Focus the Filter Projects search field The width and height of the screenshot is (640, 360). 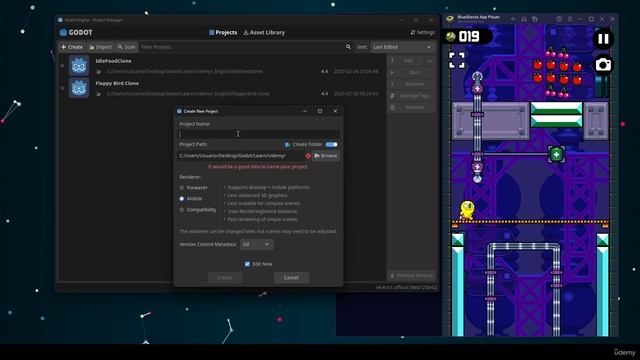[242, 47]
